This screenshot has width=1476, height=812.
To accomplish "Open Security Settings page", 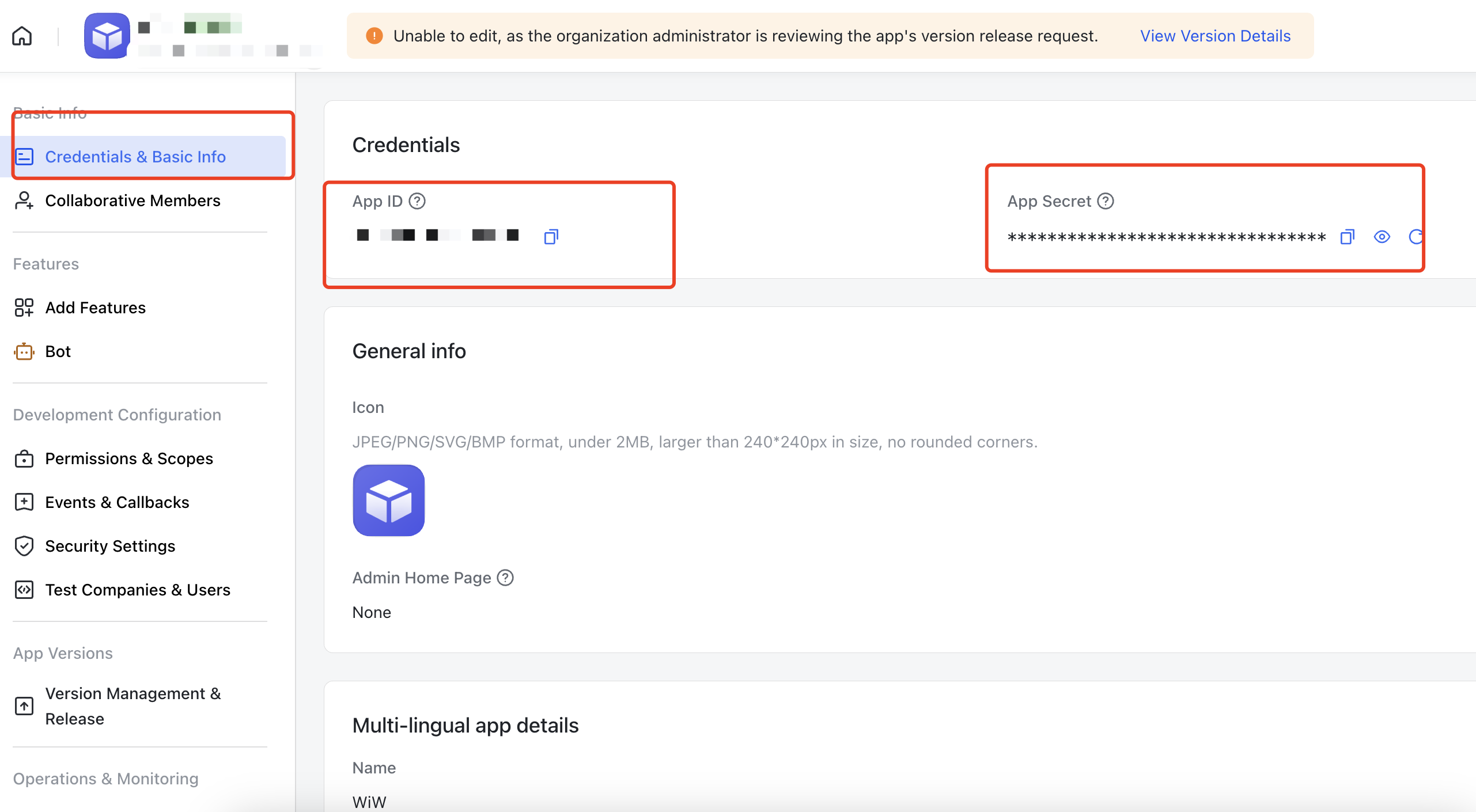I will click(110, 546).
